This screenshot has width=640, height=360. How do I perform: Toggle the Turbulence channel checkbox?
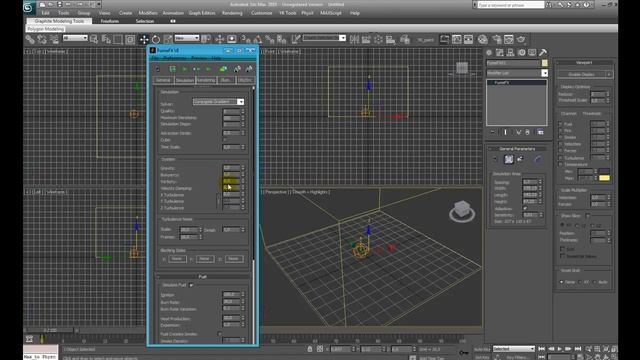coord(560,158)
